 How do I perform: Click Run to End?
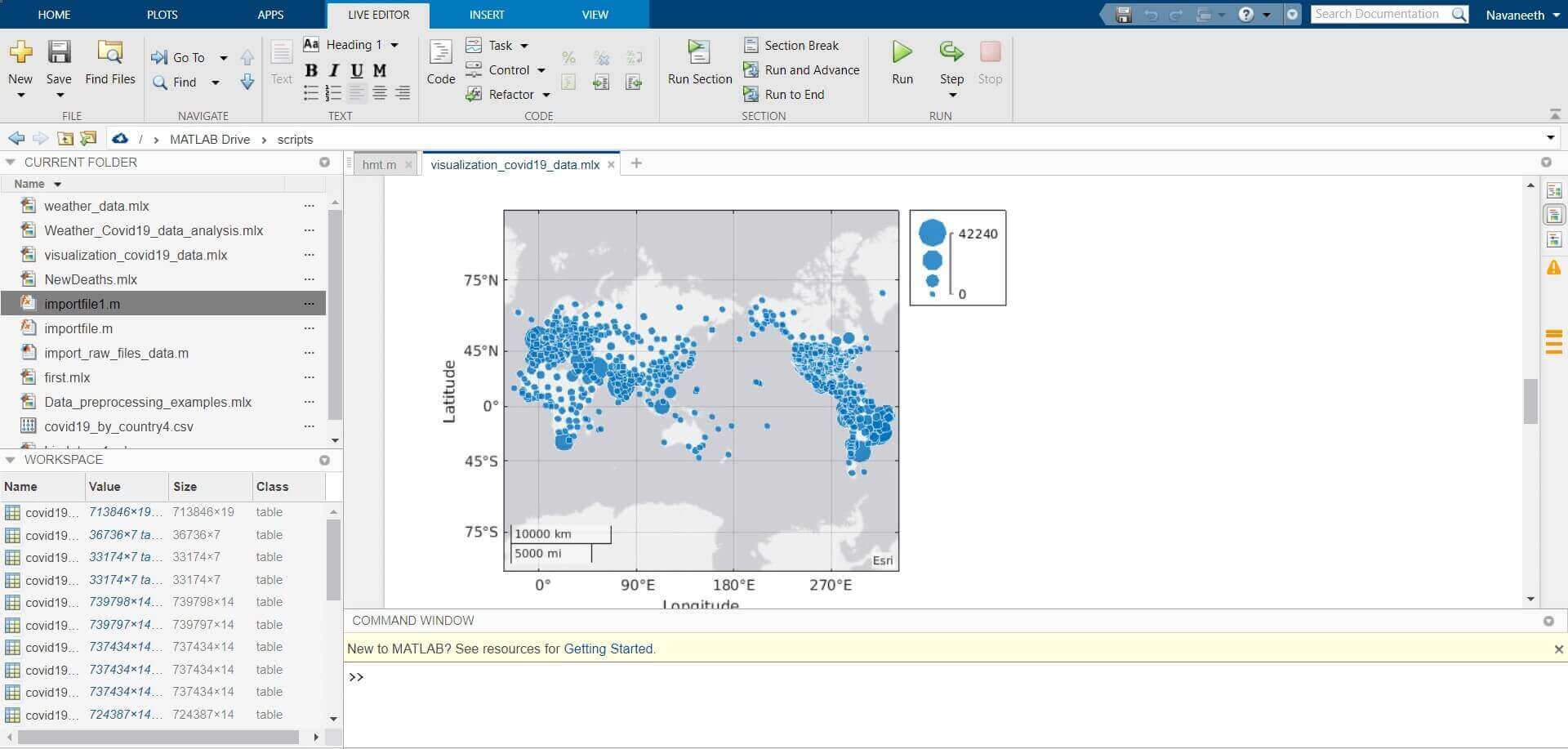pos(784,94)
